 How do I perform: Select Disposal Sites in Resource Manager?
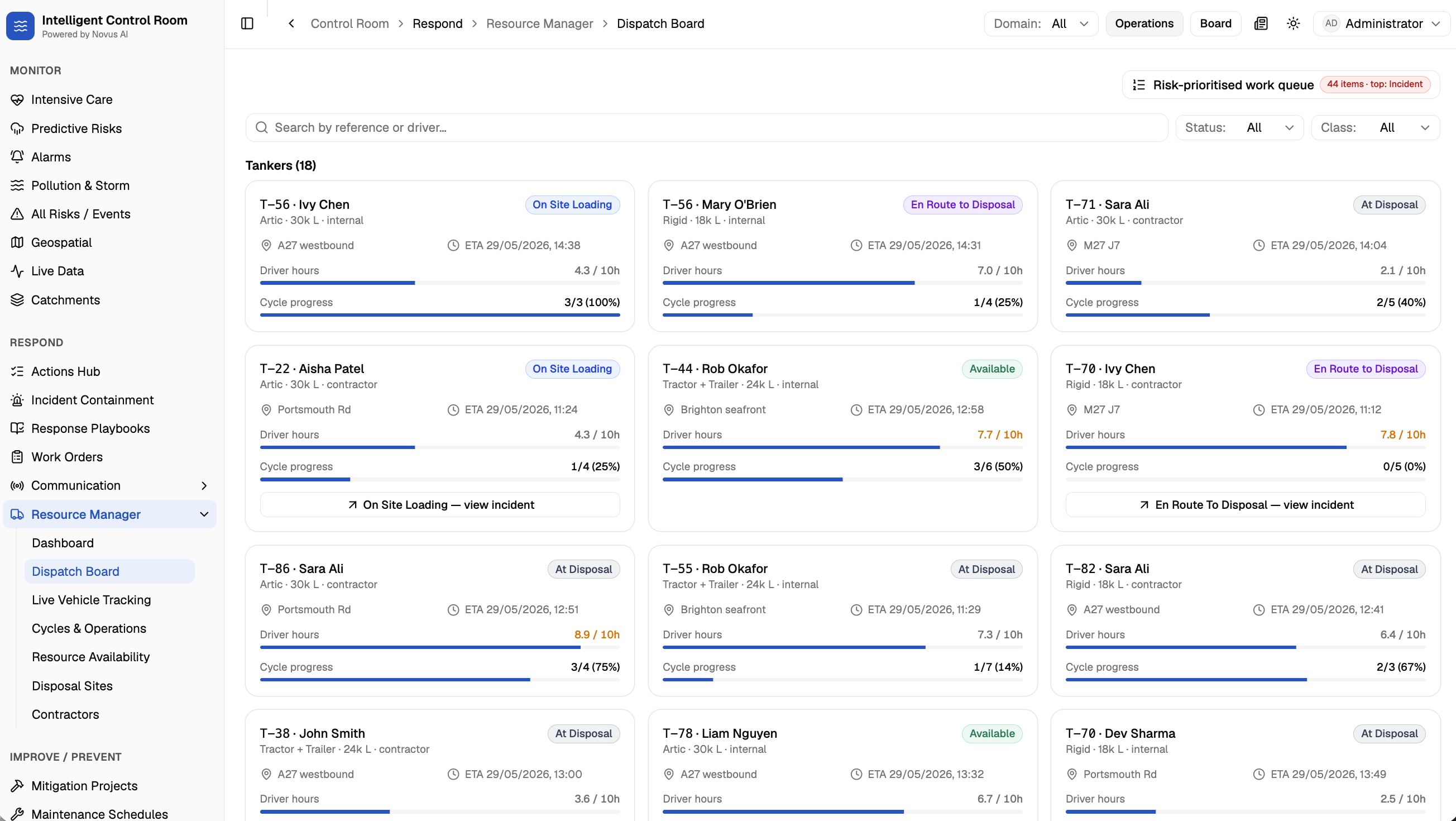pos(73,686)
